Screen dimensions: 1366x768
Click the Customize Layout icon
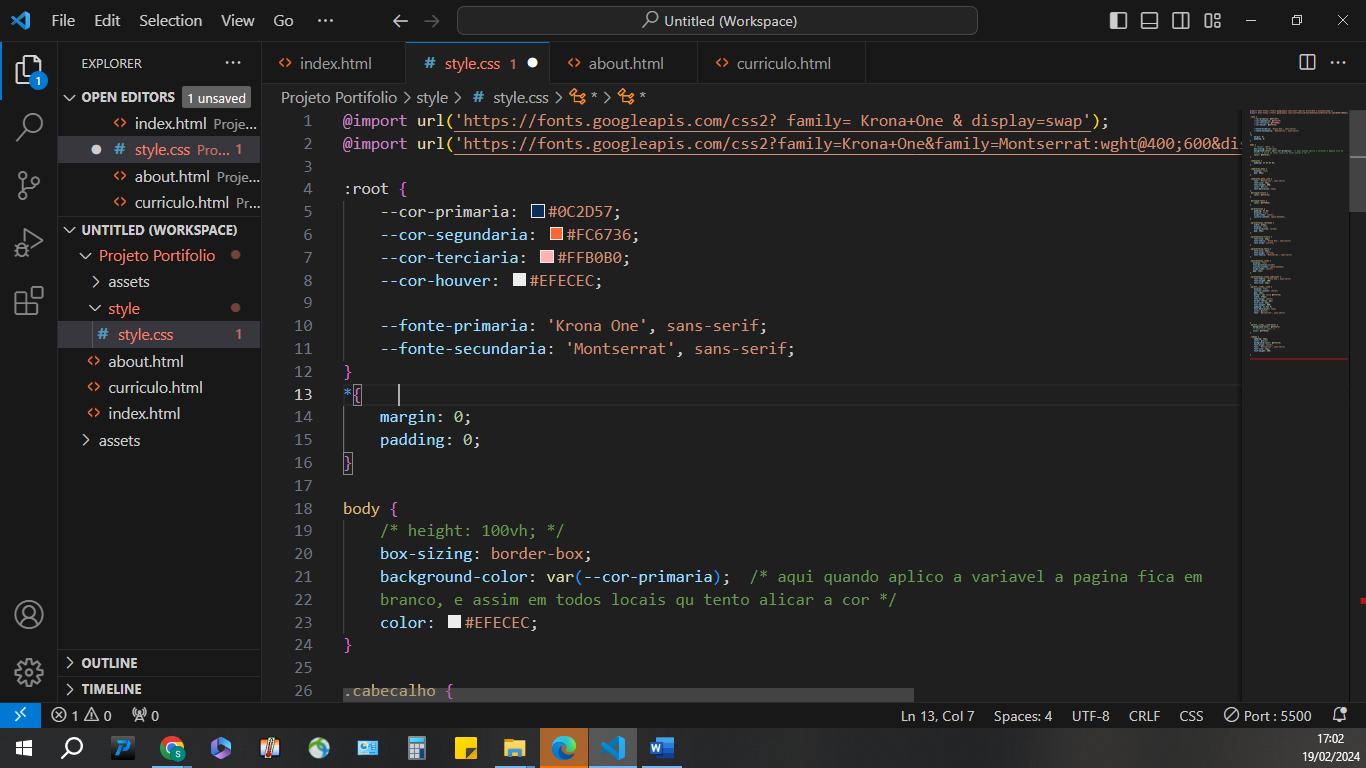click(1213, 20)
